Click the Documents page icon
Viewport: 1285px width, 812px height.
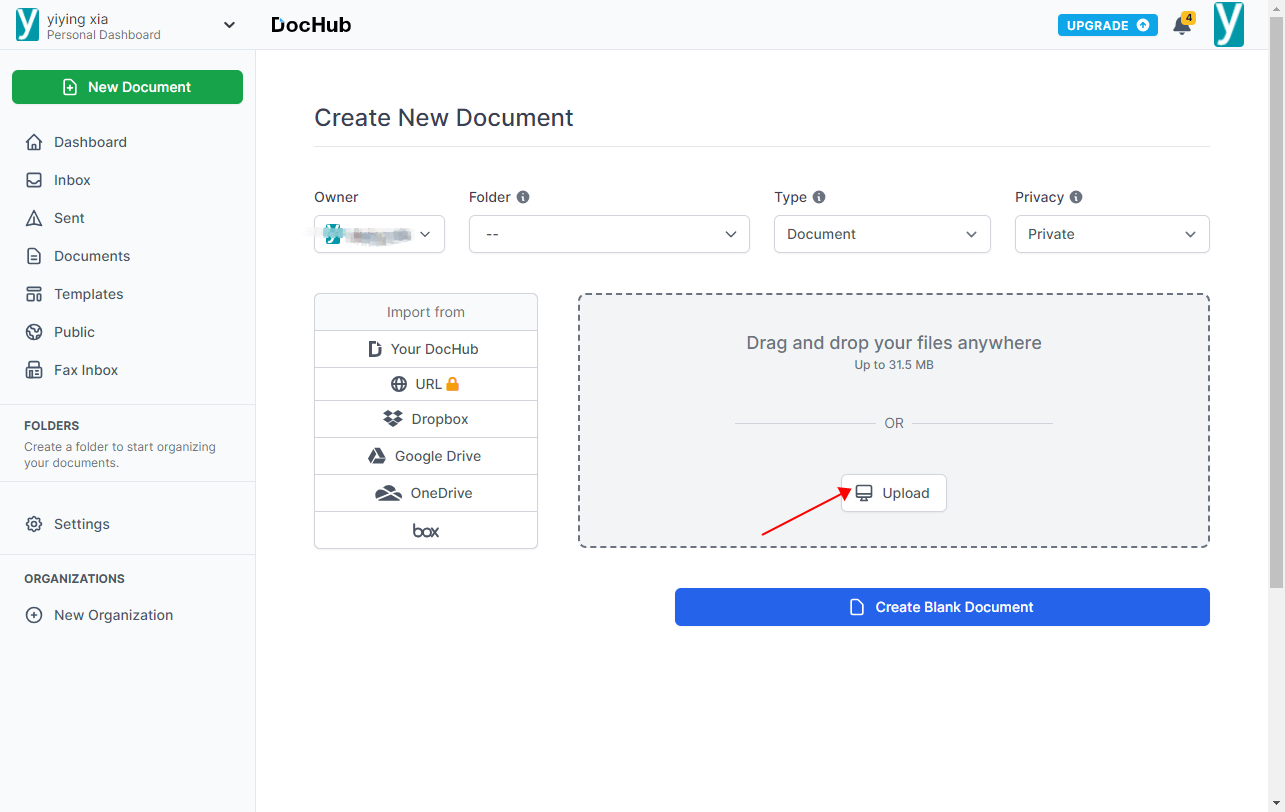[34, 256]
